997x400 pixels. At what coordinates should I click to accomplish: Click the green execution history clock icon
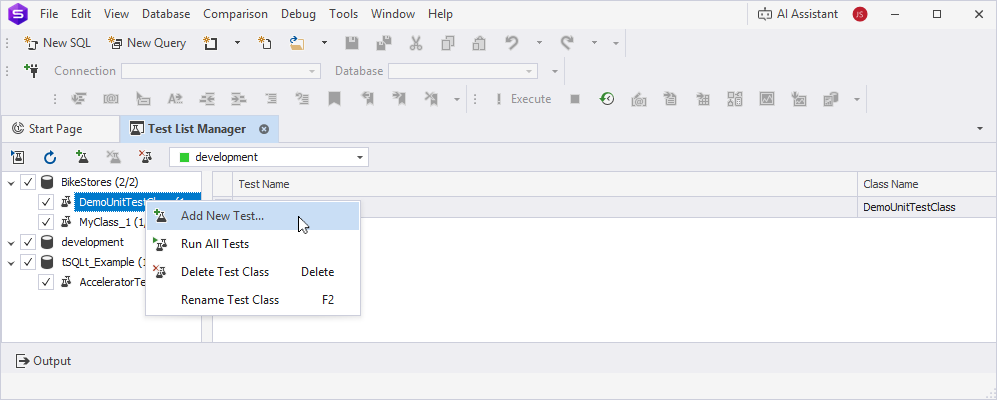[607, 99]
